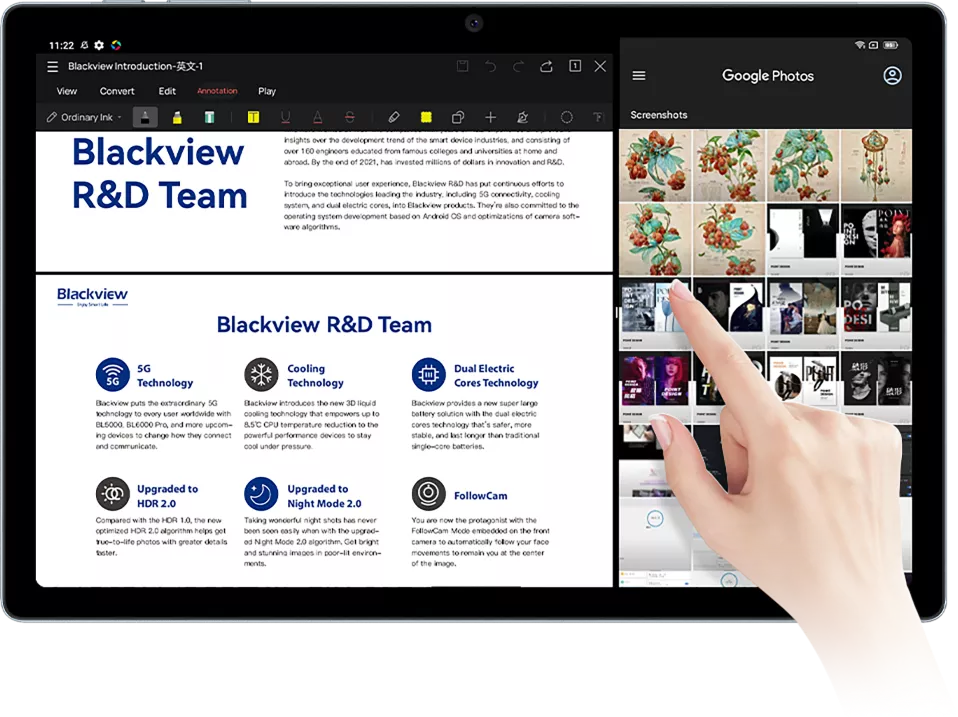The width and height of the screenshot is (958, 717).
Task: Open the Convert tab
Action: click(117, 91)
